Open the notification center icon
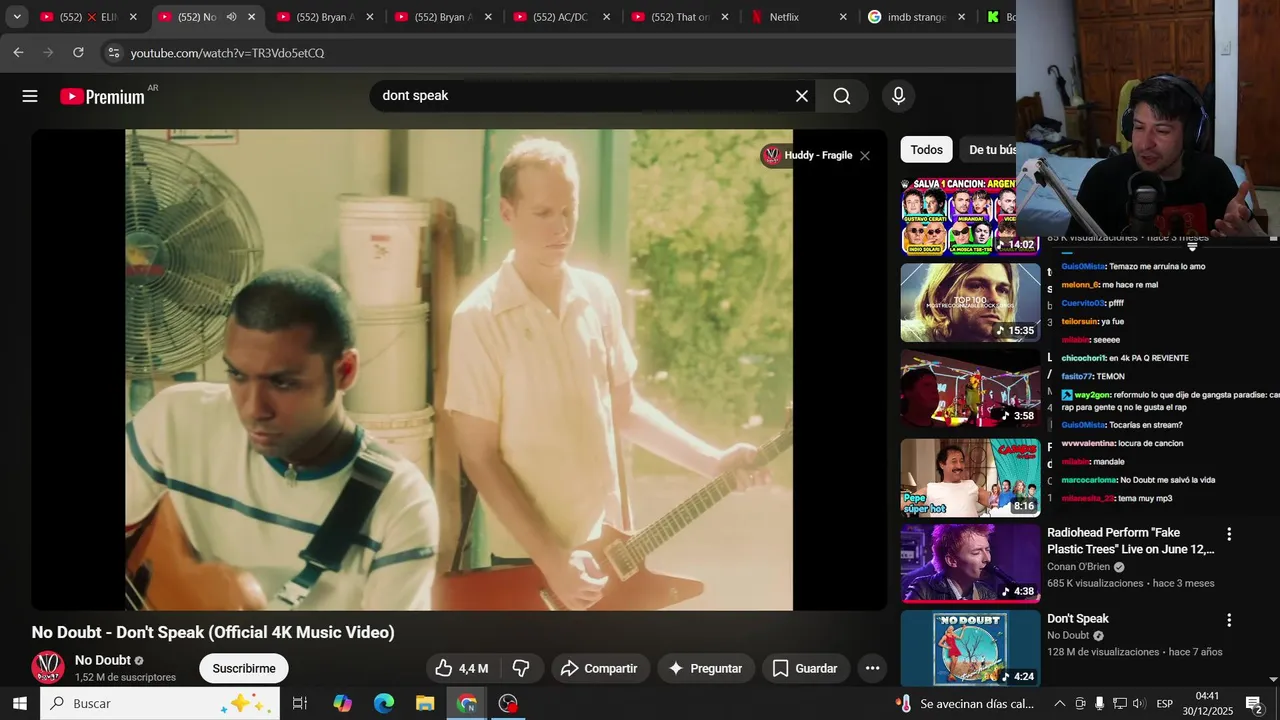Image resolution: width=1280 pixels, height=720 pixels. pyautogui.click(x=1254, y=703)
